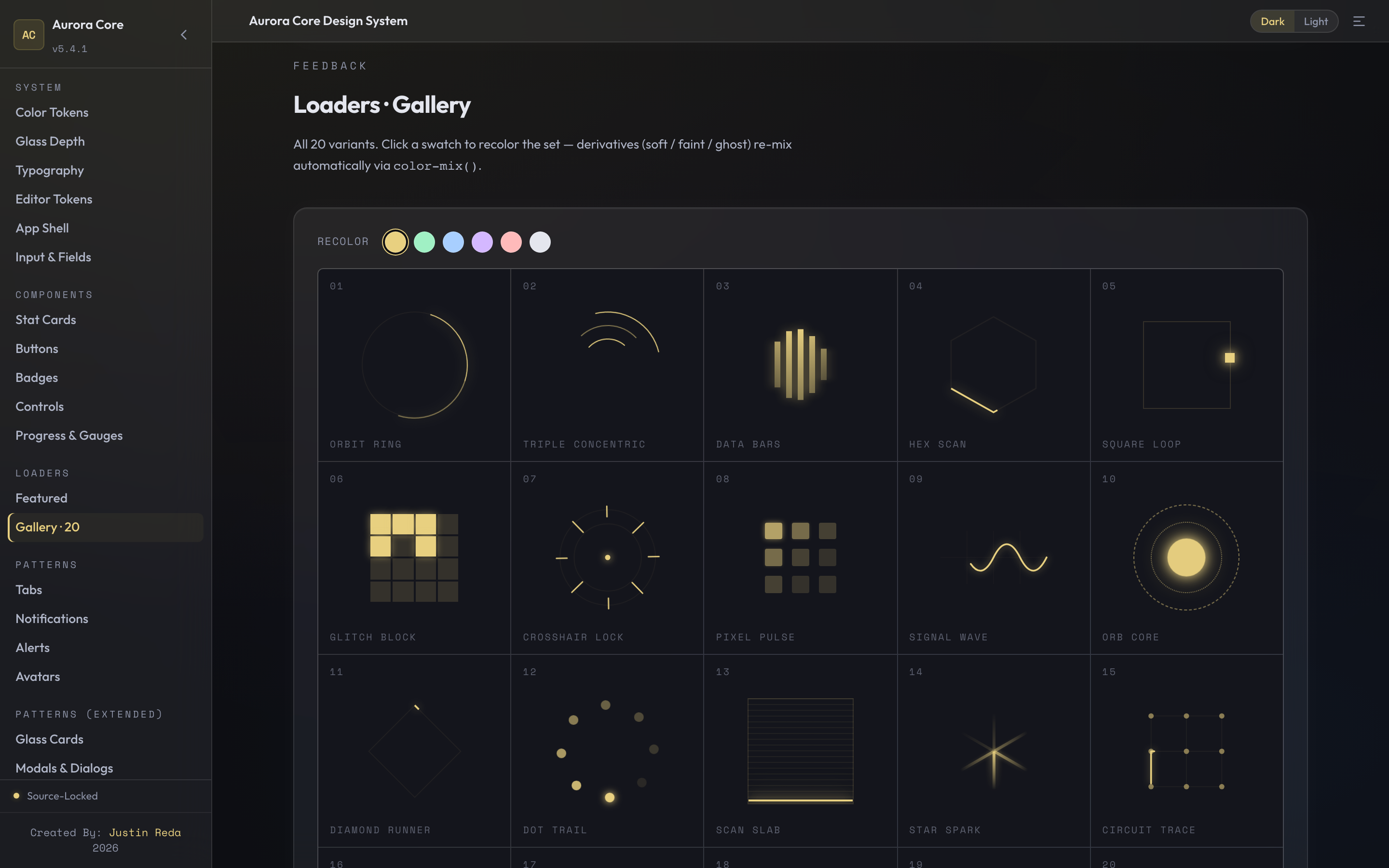Screen dimensions: 1389x868
Task: Open Glass Depth page
Action: pyautogui.click(x=106, y=141)
